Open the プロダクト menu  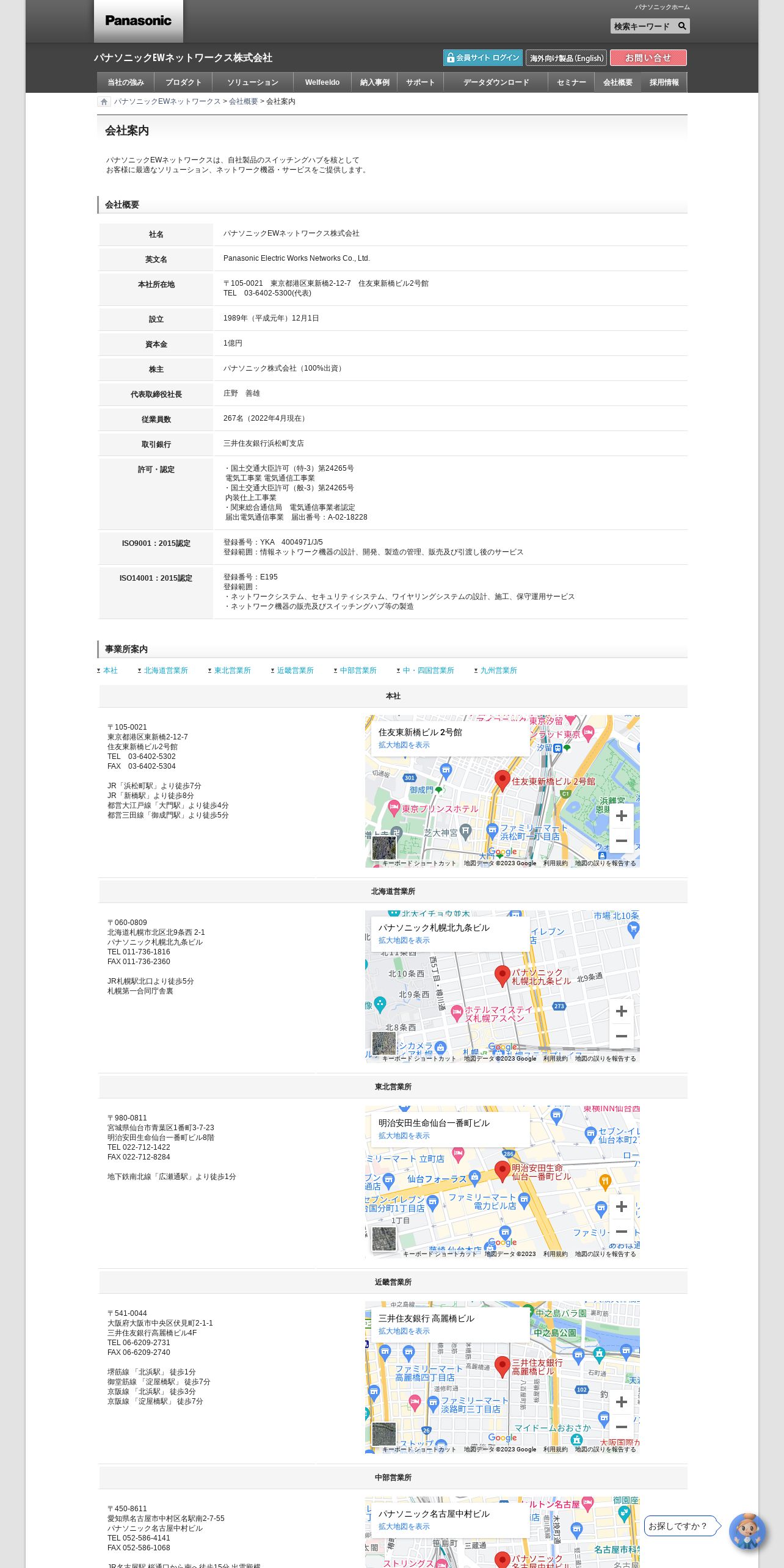[x=183, y=82]
